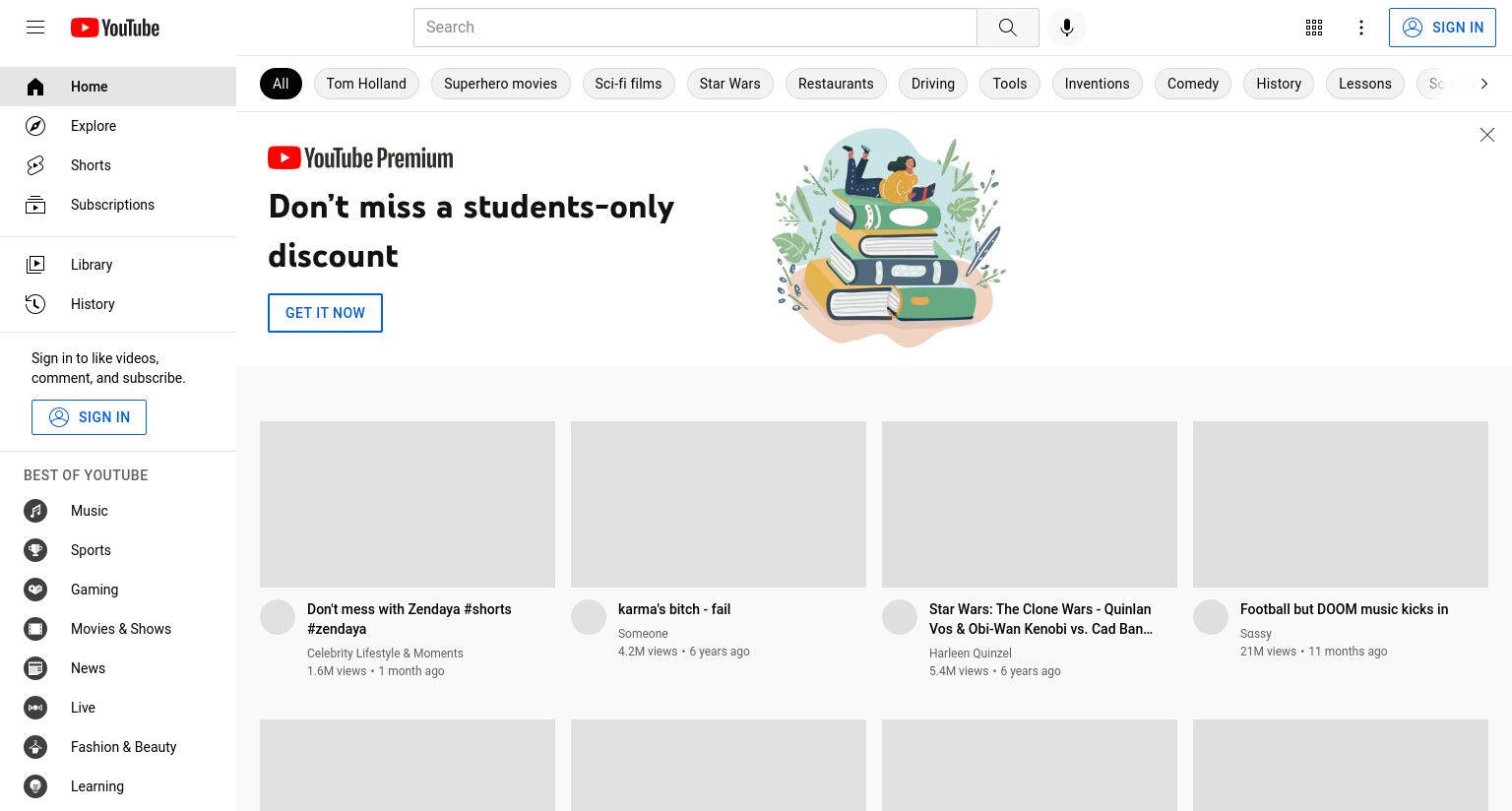Open Football but DOOM music video title
This screenshot has height=811, width=1512.
[x=1344, y=609]
